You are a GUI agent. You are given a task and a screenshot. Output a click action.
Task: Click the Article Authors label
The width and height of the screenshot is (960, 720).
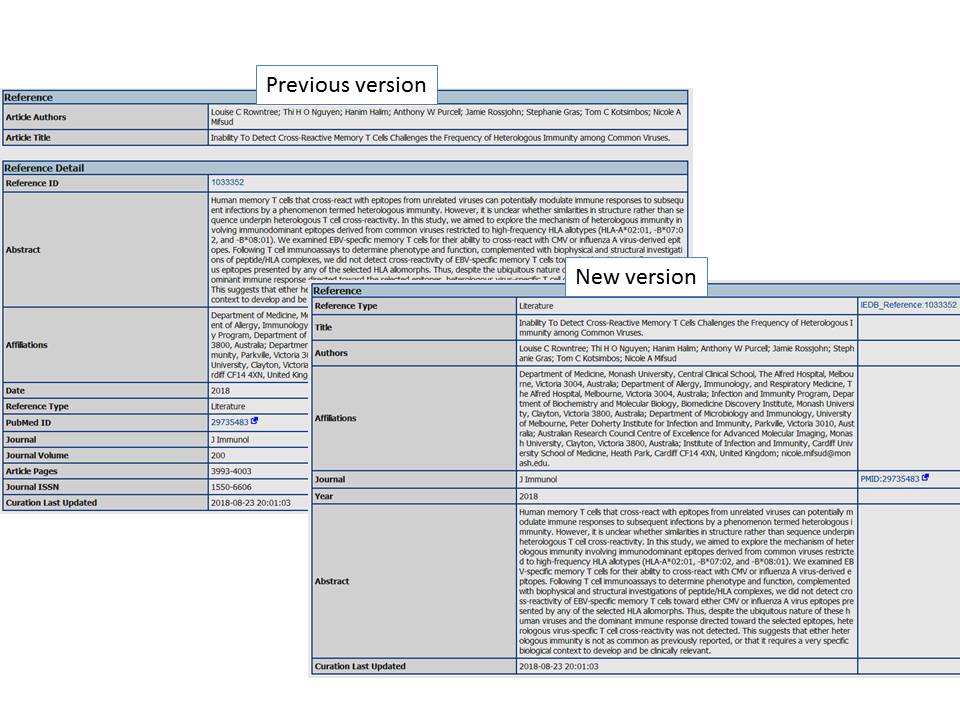click(x=36, y=117)
